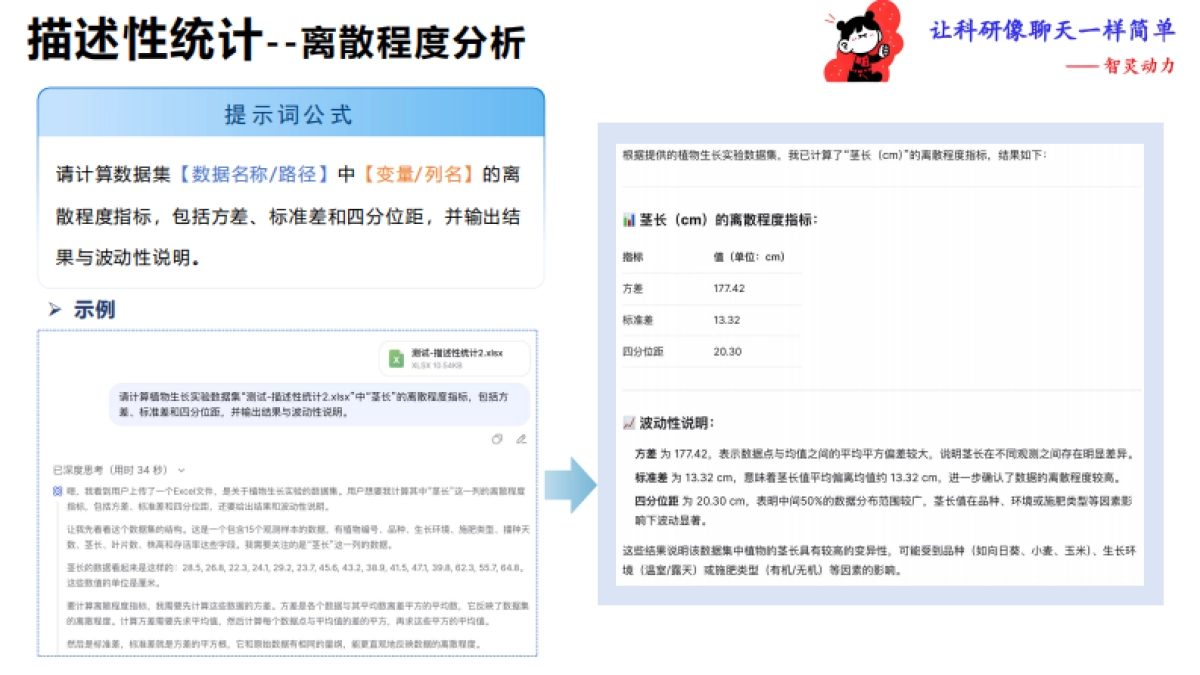Click the green Excel file icon
This screenshot has width=1200, height=675.
pyautogui.click(x=396, y=359)
